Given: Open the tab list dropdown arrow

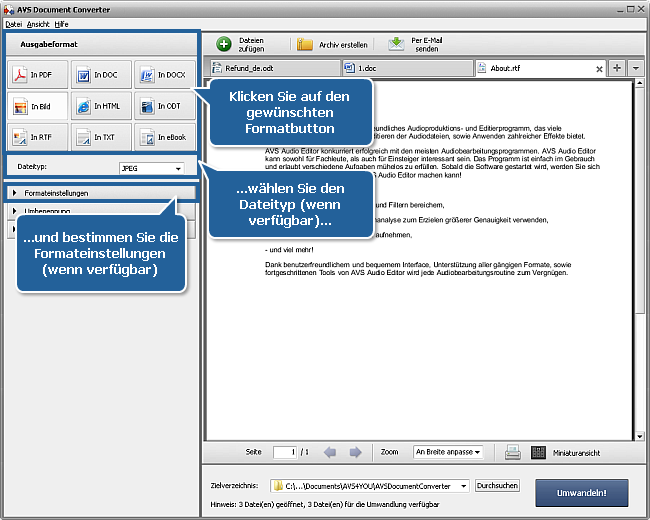Looking at the screenshot, I should click(635, 68).
